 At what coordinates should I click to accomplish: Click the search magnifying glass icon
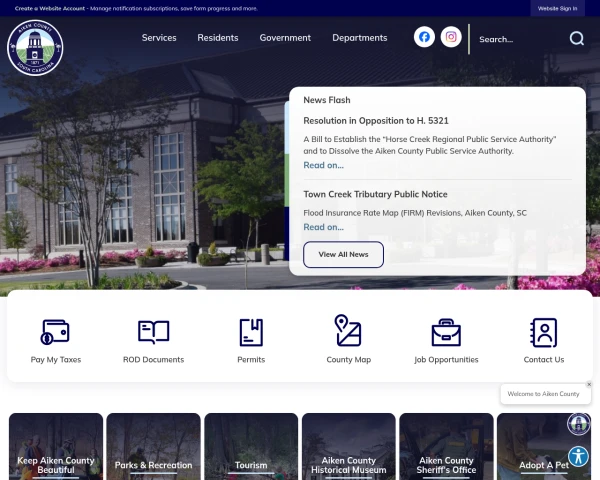(x=576, y=39)
